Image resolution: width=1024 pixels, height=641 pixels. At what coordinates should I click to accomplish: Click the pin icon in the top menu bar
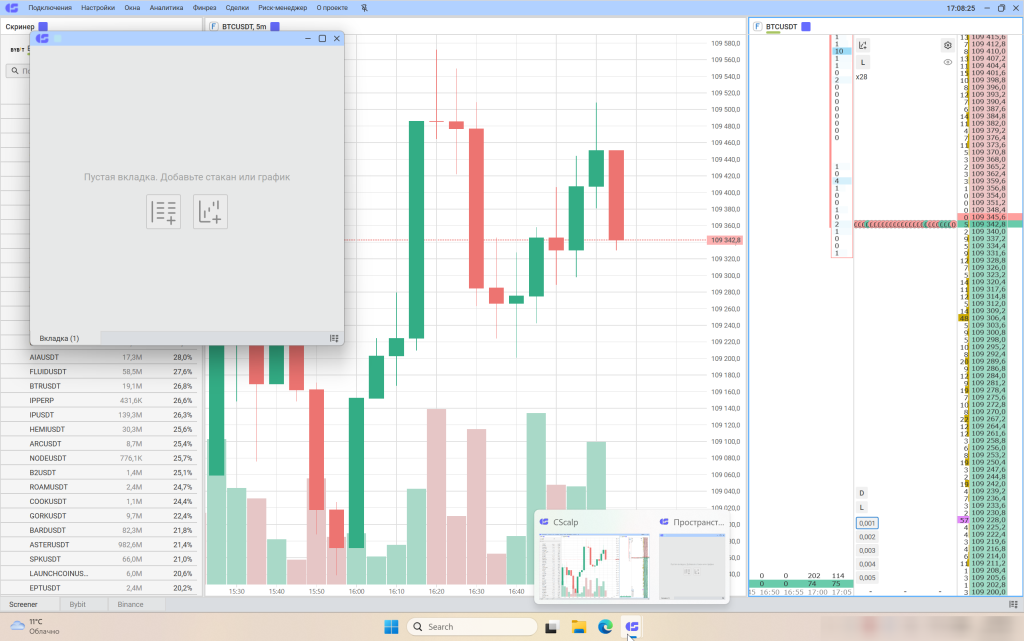(x=365, y=7)
